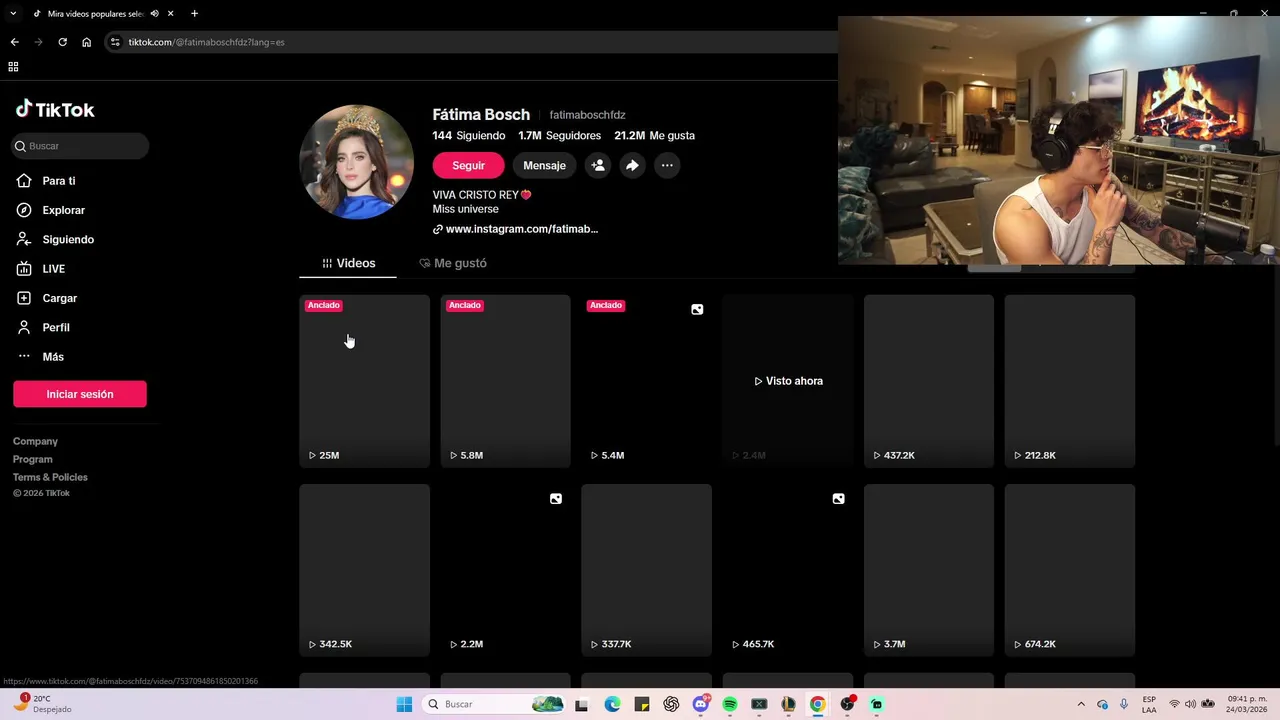View the 144 Siguiendo list
This screenshot has width=1280, height=720.
pos(469,135)
